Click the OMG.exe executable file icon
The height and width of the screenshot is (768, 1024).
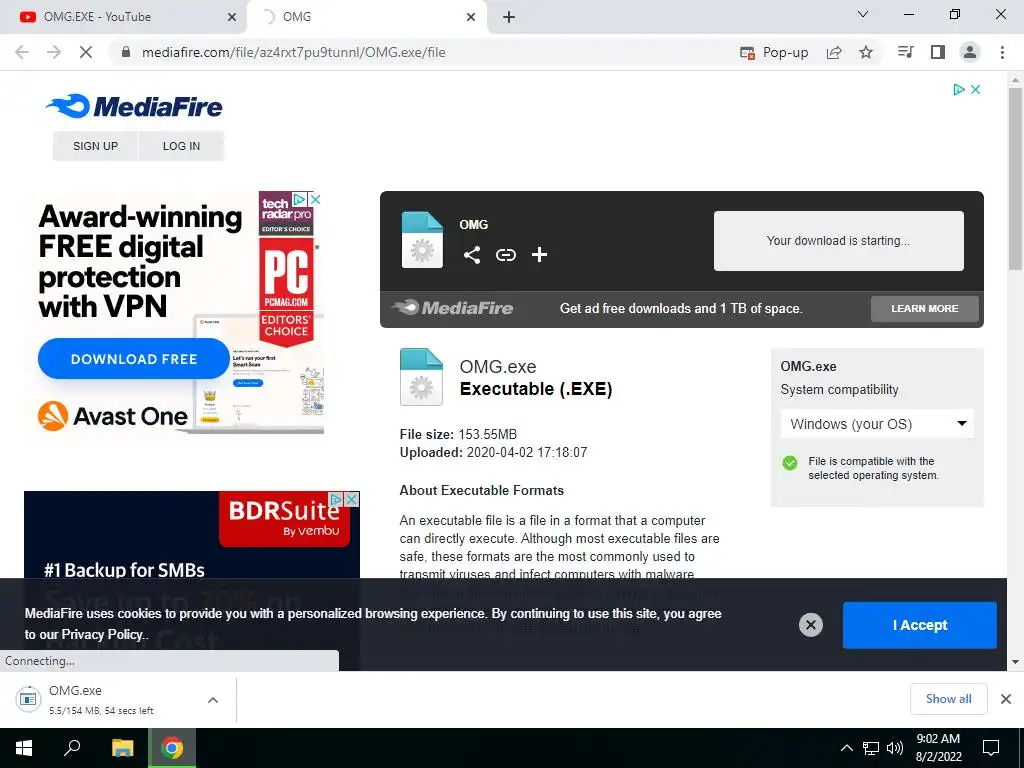tap(421, 377)
